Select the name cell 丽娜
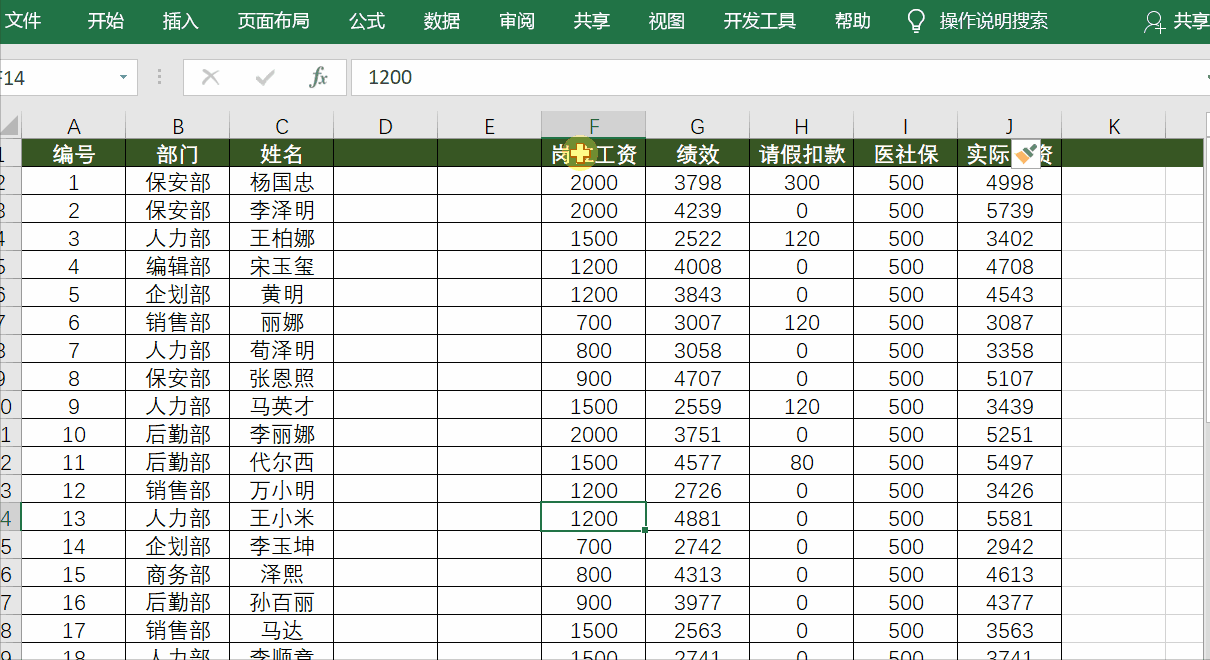The height and width of the screenshot is (660, 1210). pyautogui.click(x=282, y=322)
